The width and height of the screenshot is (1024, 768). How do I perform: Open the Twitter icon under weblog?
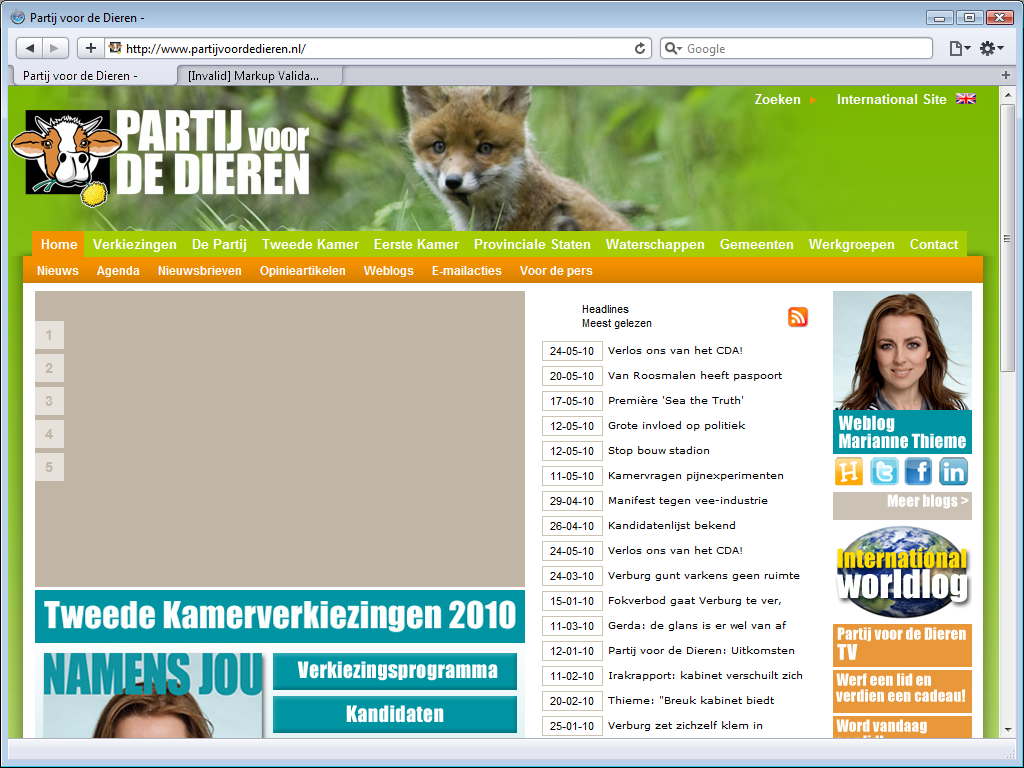(884, 471)
